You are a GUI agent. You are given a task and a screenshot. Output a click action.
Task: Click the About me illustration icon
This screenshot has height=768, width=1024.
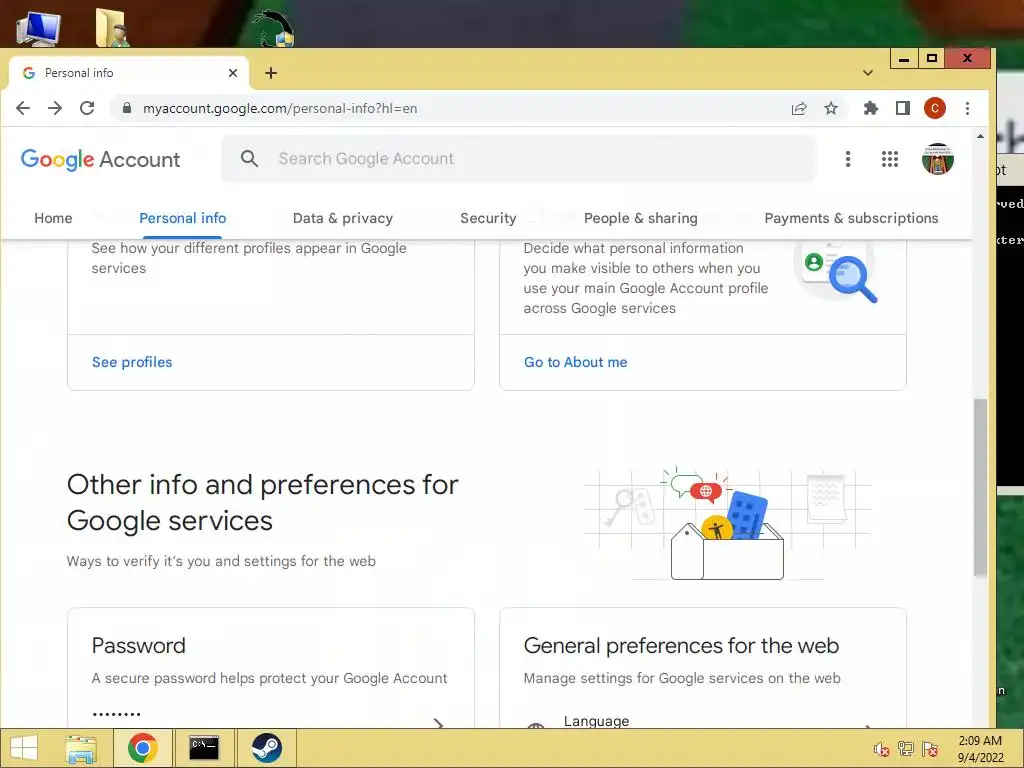tap(837, 272)
